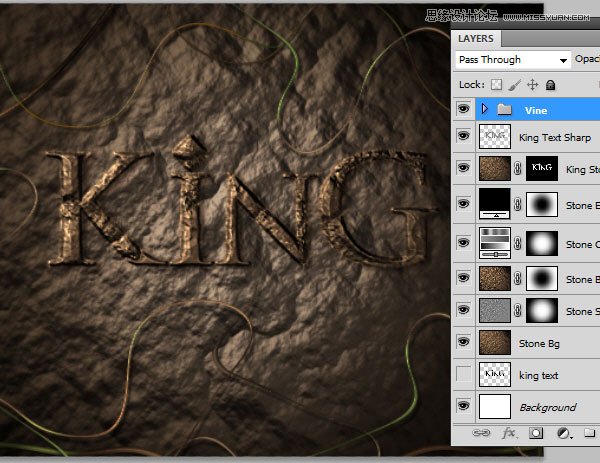
Task: Click the King Stone layer mask thumbnail
Action: (x=542, y=168)
